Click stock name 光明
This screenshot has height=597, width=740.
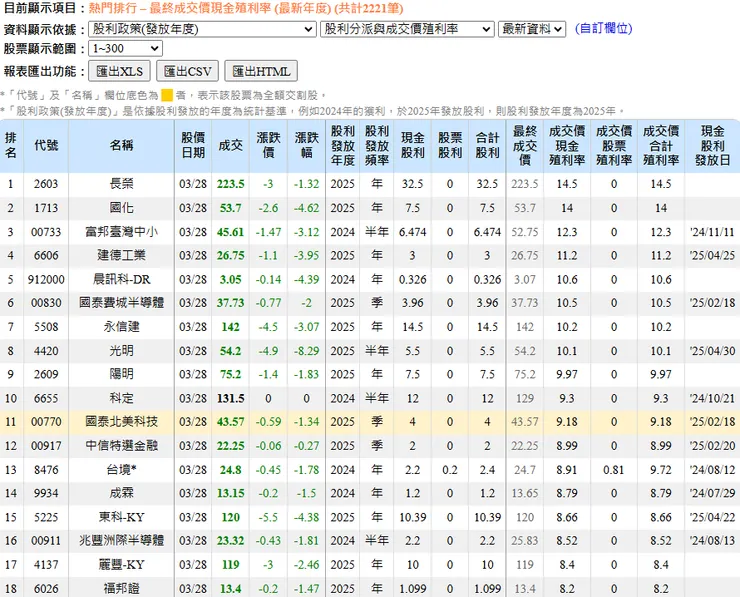(121, 351)
